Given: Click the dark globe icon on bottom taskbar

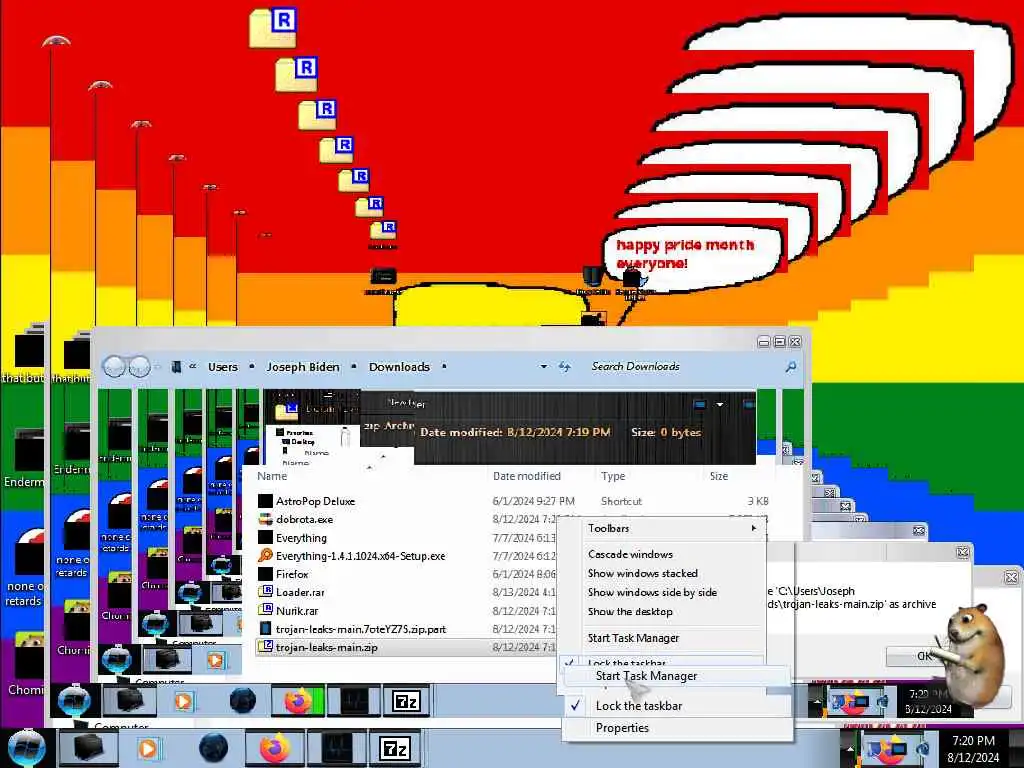Looking at the screenshot, I should click(x=214, y=748).
